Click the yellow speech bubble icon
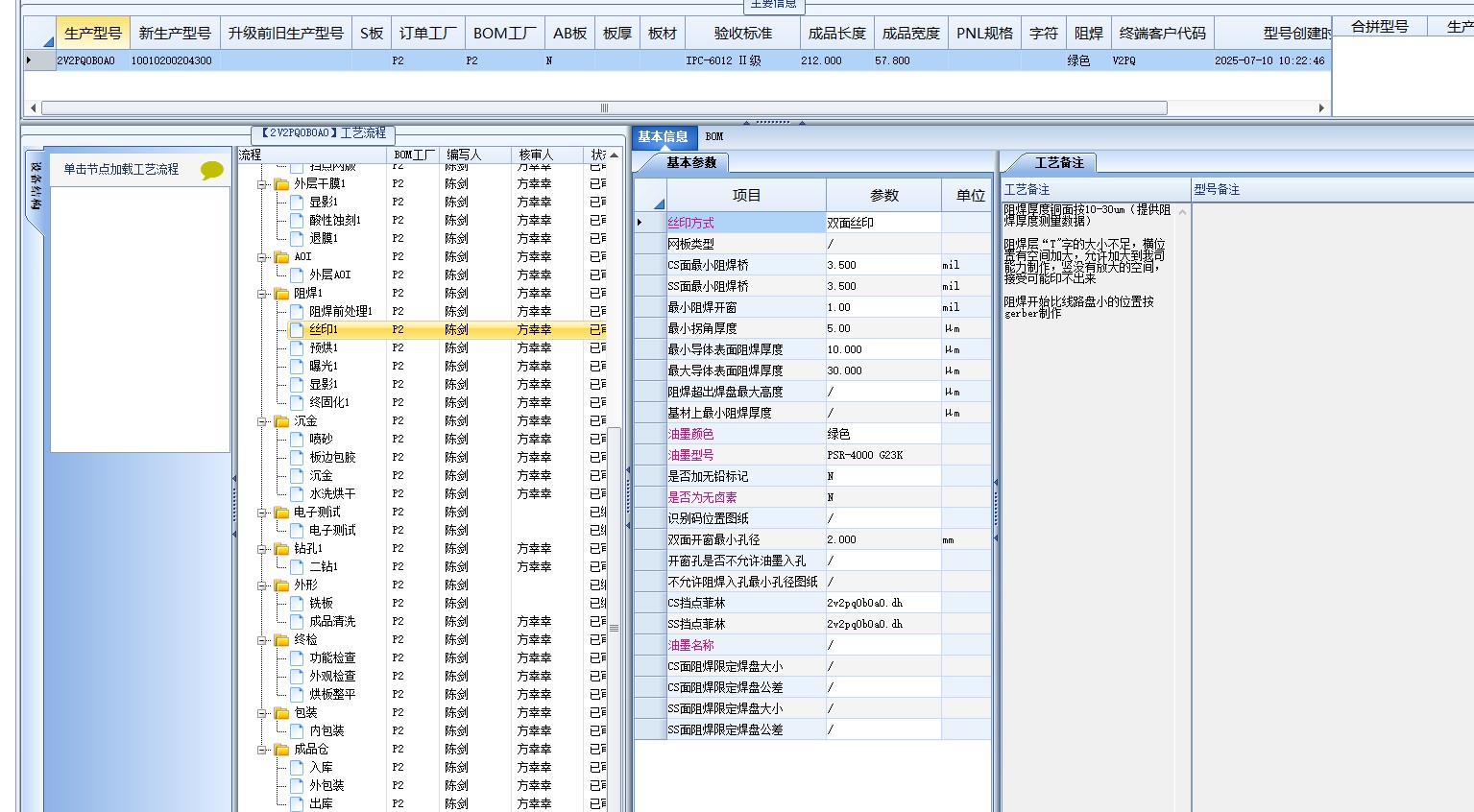1474x812 pixels. [x=212, y=170]
